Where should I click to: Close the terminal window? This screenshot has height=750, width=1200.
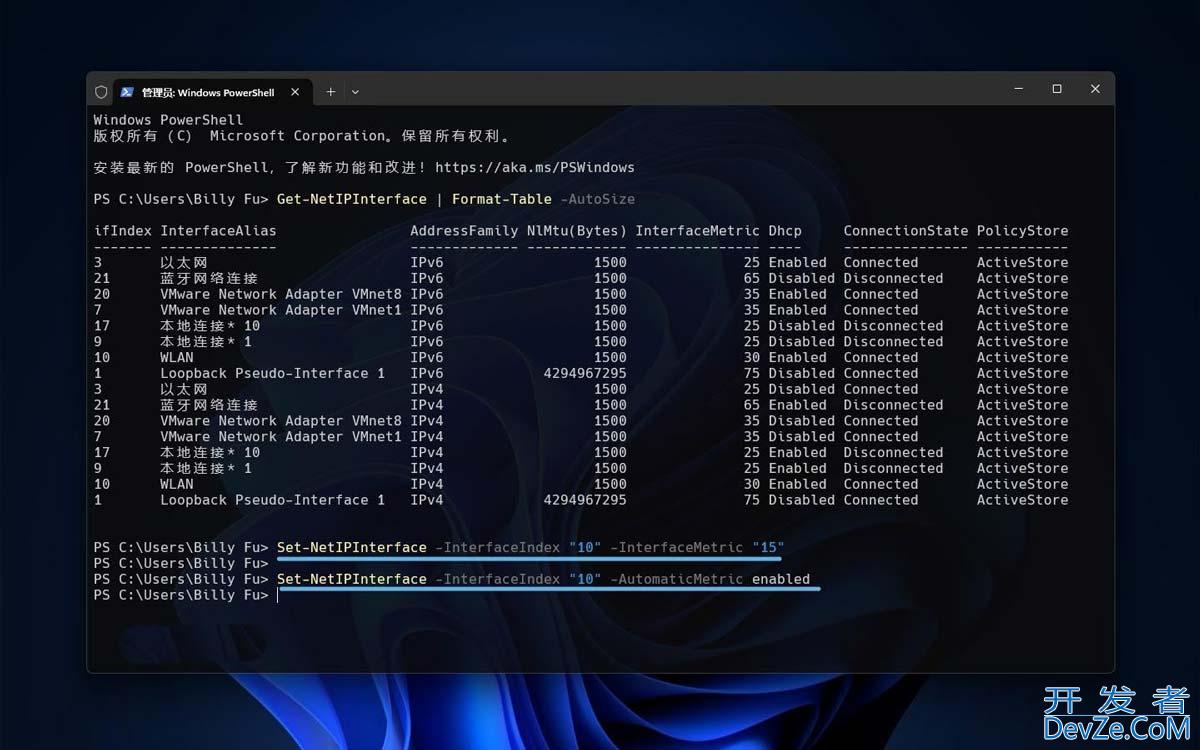(x=1095, y=89)
